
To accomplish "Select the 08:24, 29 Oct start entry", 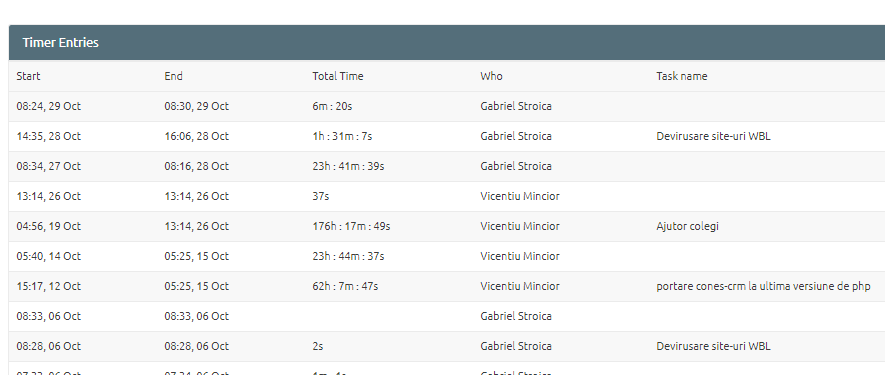I will pyautogui.click(x=49, y=106).
